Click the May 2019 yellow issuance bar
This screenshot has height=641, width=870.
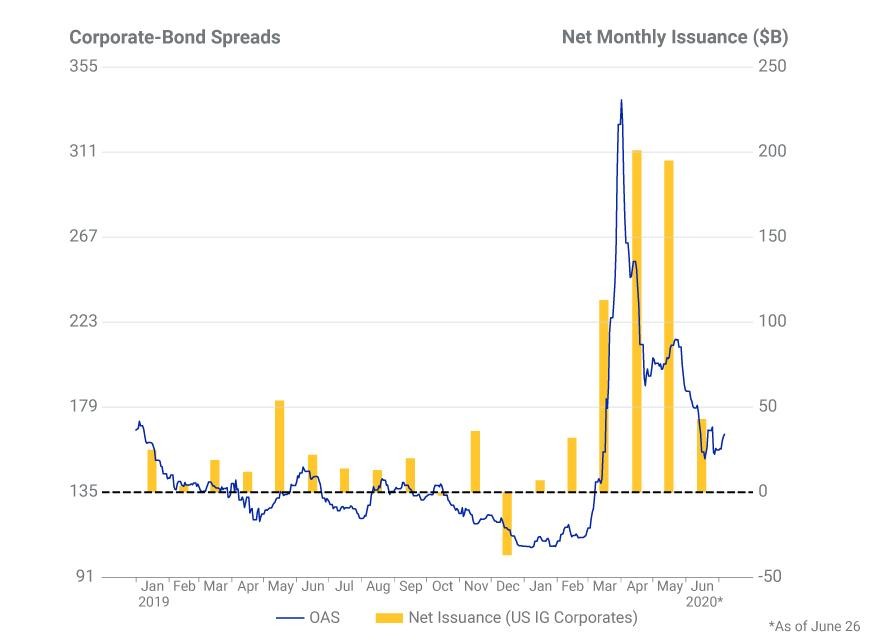[279, 446]
